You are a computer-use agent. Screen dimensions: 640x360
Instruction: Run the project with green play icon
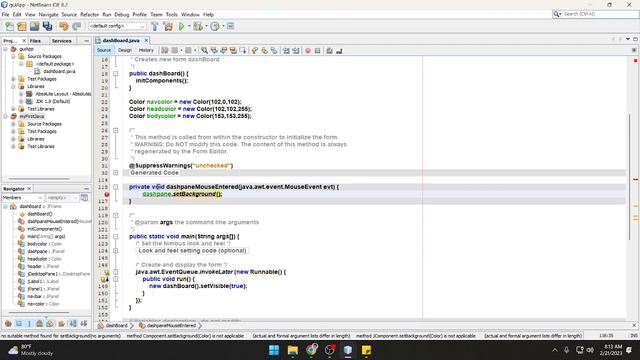point(182,26)
